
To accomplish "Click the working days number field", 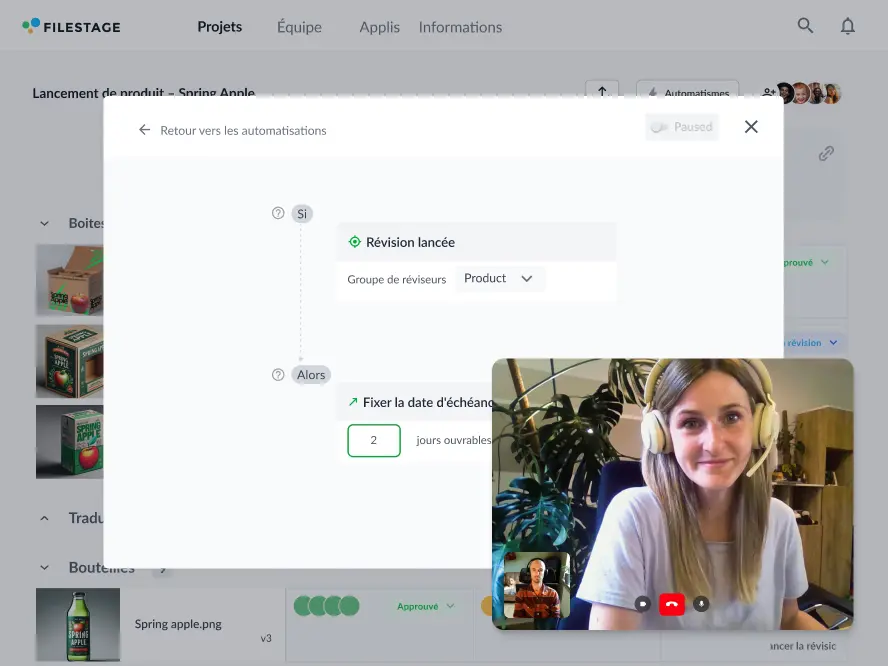I will coord(374,440).
